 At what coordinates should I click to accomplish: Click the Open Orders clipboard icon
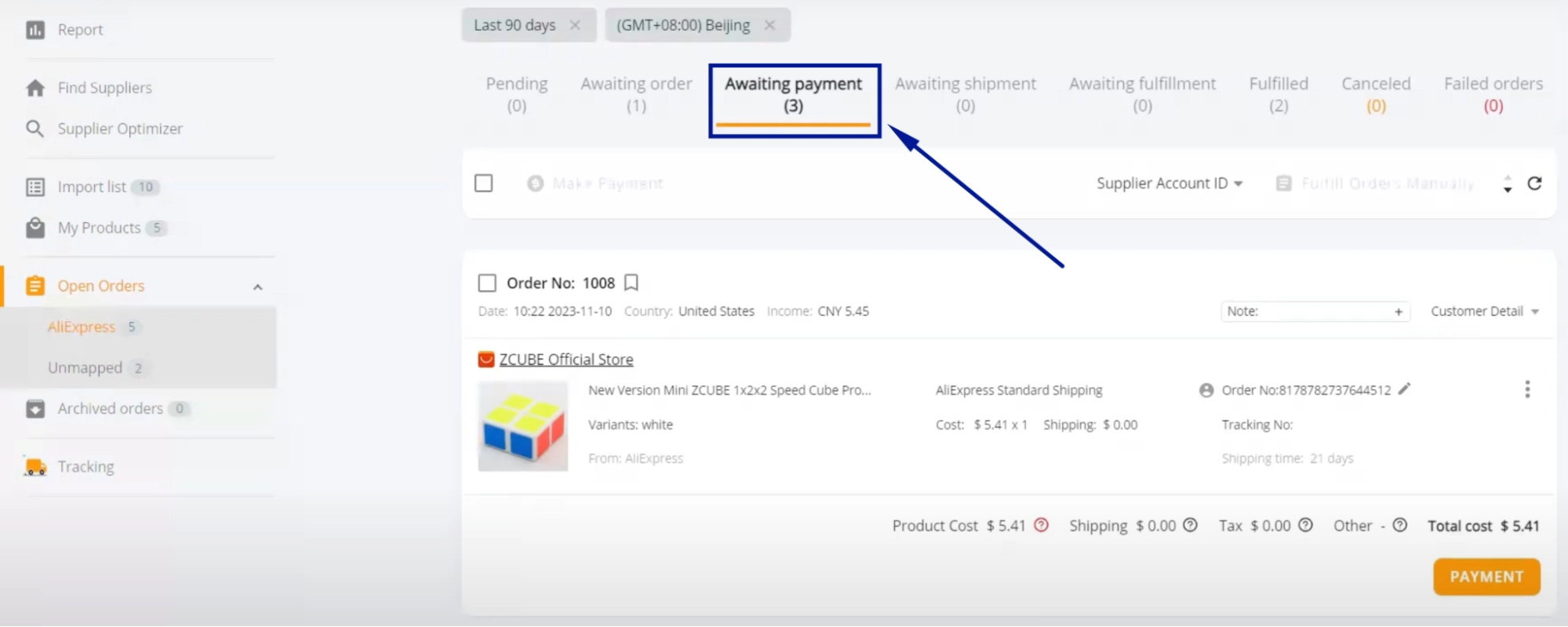(35, 286)
